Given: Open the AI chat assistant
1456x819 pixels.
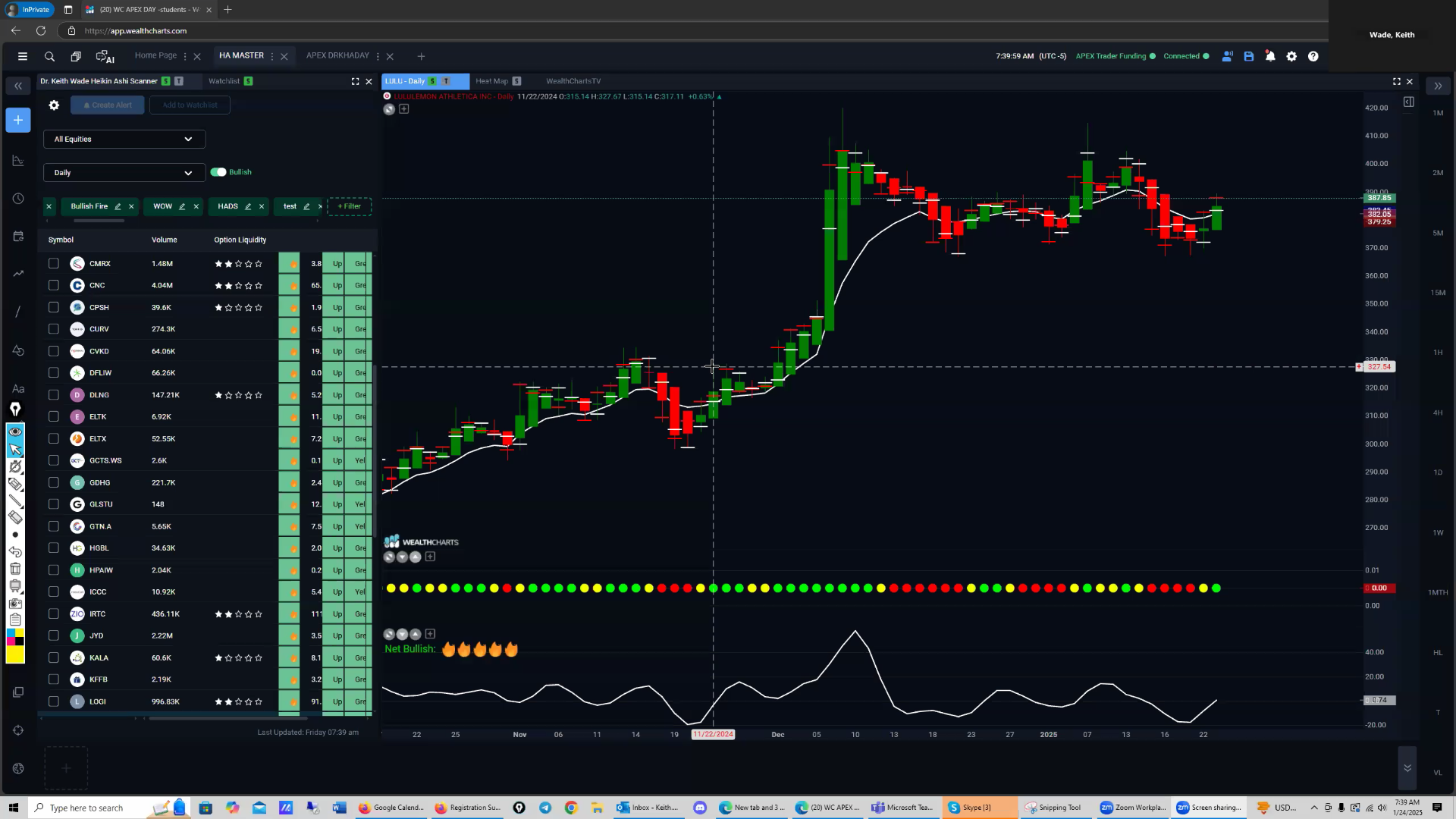Looking at the screenshot, I should coord(105,57).
